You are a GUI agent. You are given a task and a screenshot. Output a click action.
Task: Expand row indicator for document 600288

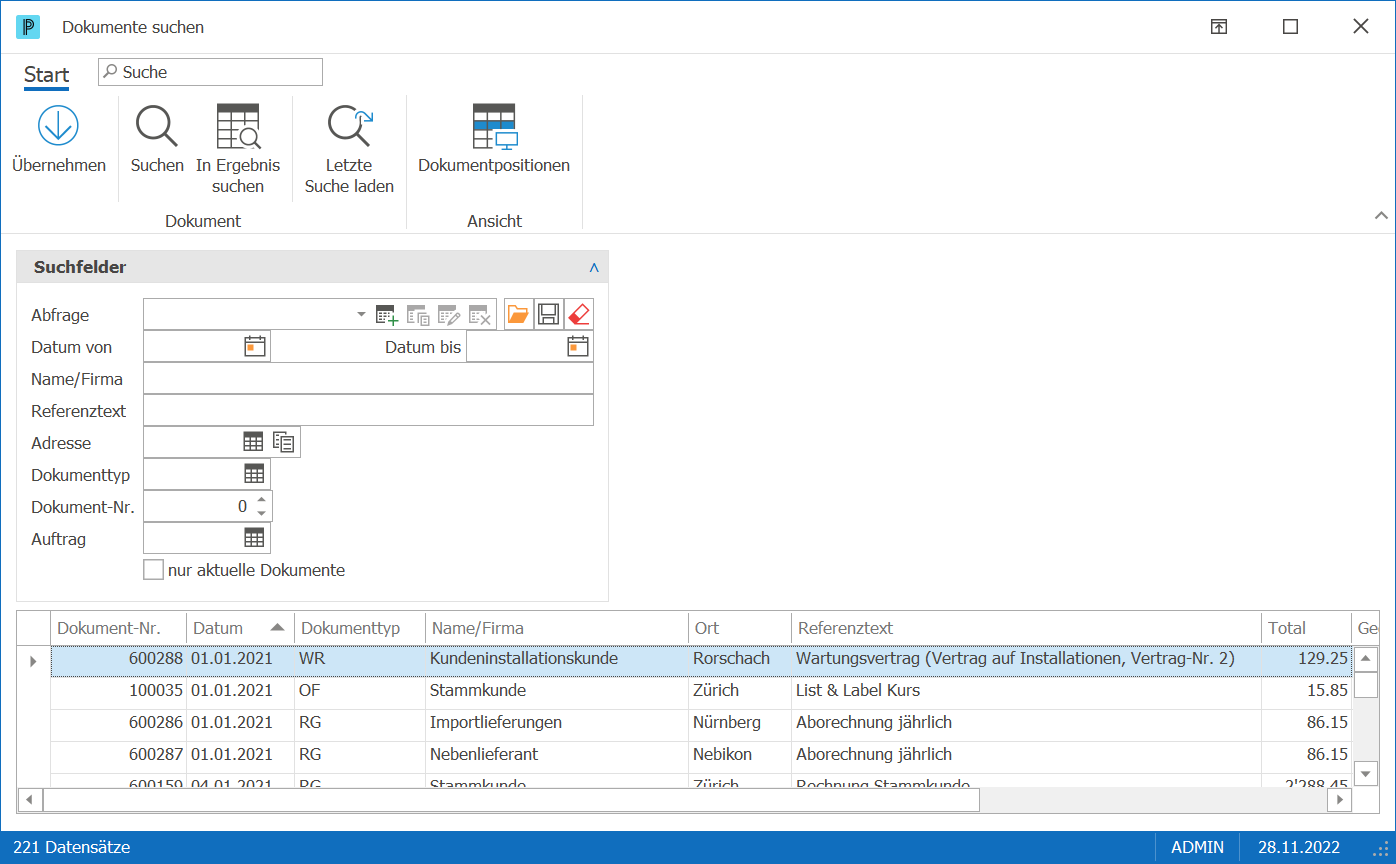33,661
